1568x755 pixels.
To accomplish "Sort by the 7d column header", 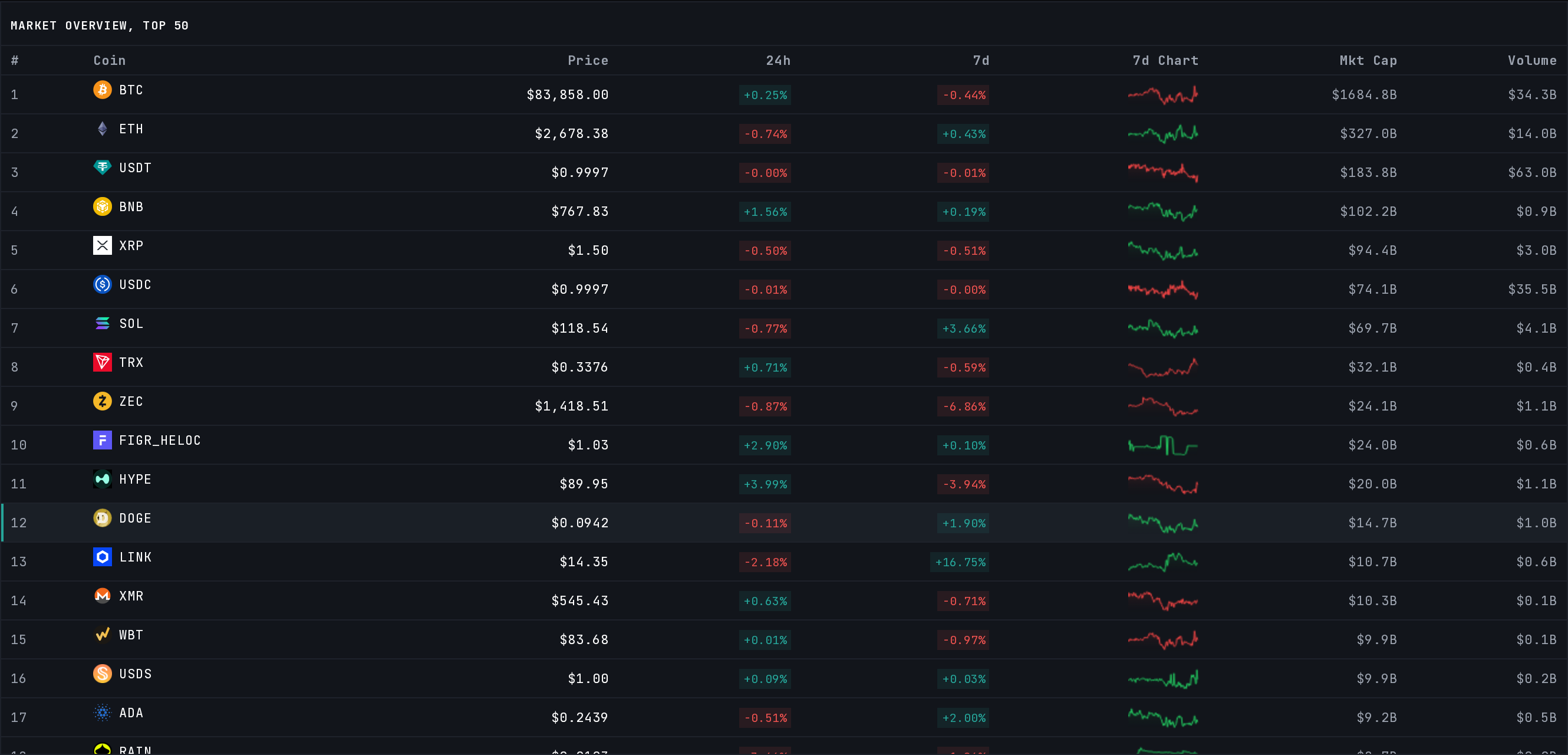I will pyautogui.click(x=981, y=60).
